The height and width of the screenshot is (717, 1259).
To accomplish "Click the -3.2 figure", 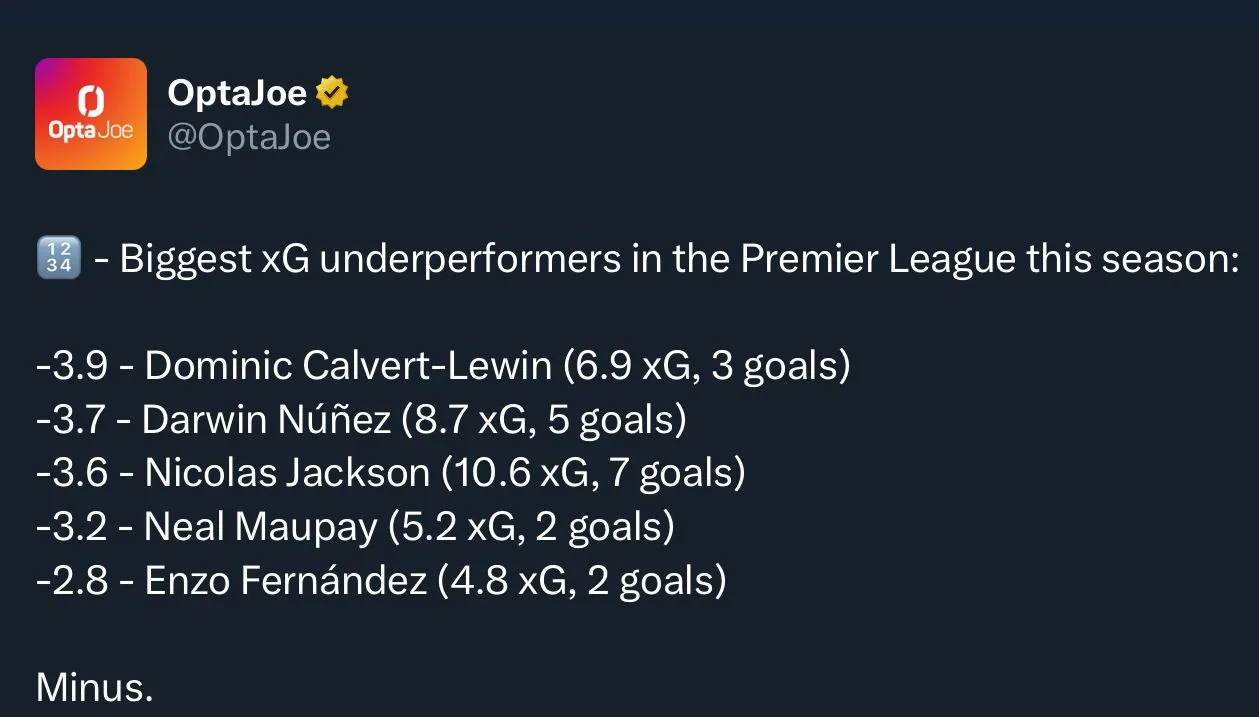I will coord(71,526).
